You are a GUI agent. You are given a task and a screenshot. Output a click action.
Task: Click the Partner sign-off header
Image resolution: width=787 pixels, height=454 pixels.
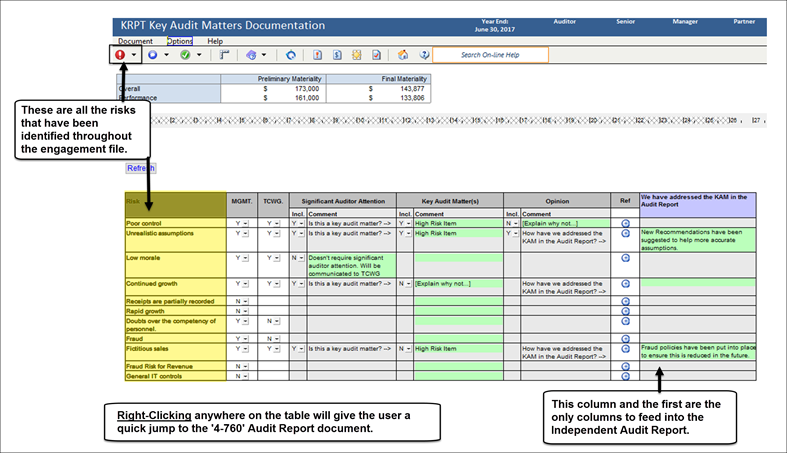click(744, 22)
